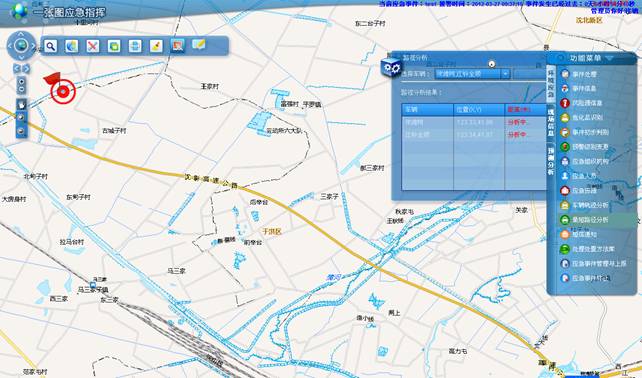Image resolution: width=642 pixels, height=378 pixels.
Task: Click the green square toolbar icon
Action: (x=114, y=46)
